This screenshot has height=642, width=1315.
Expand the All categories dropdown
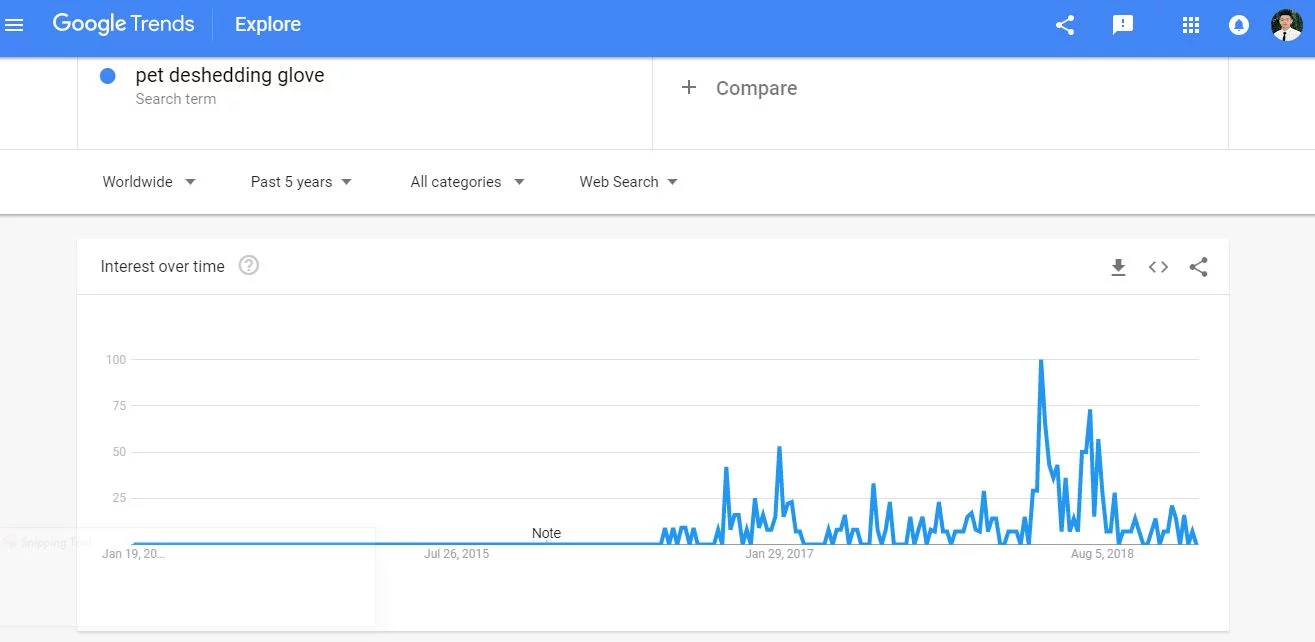467,182
